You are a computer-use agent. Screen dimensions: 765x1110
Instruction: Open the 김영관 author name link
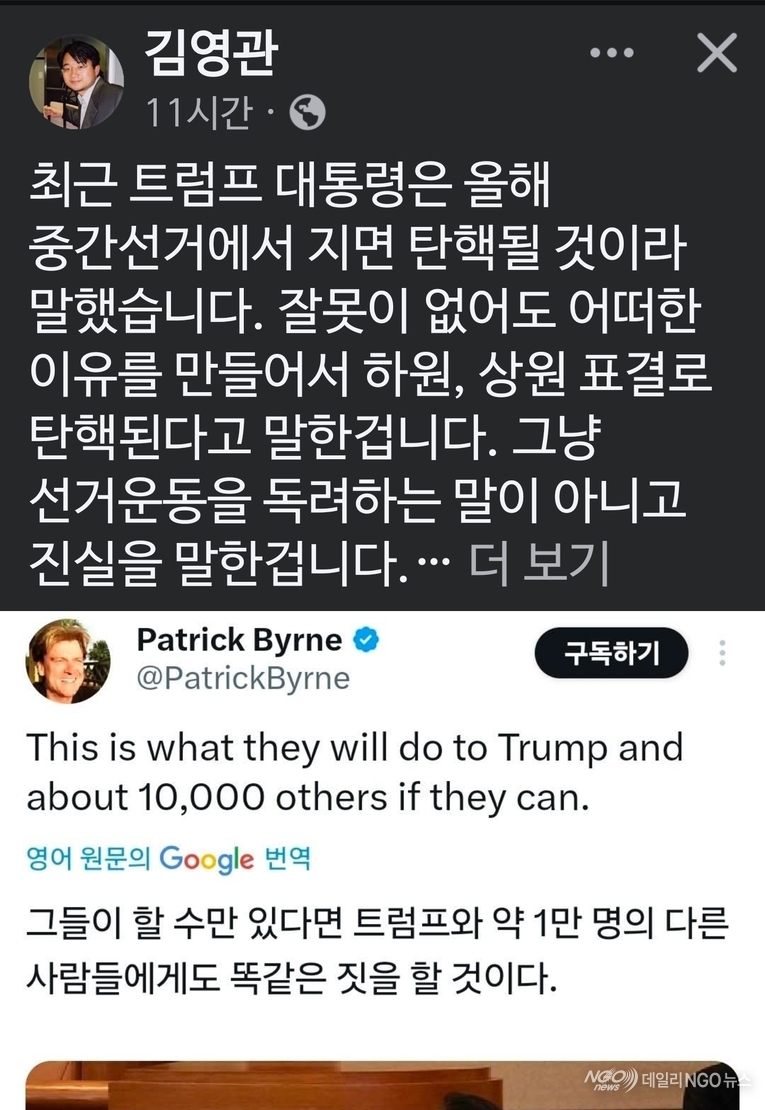coord(211,52)
